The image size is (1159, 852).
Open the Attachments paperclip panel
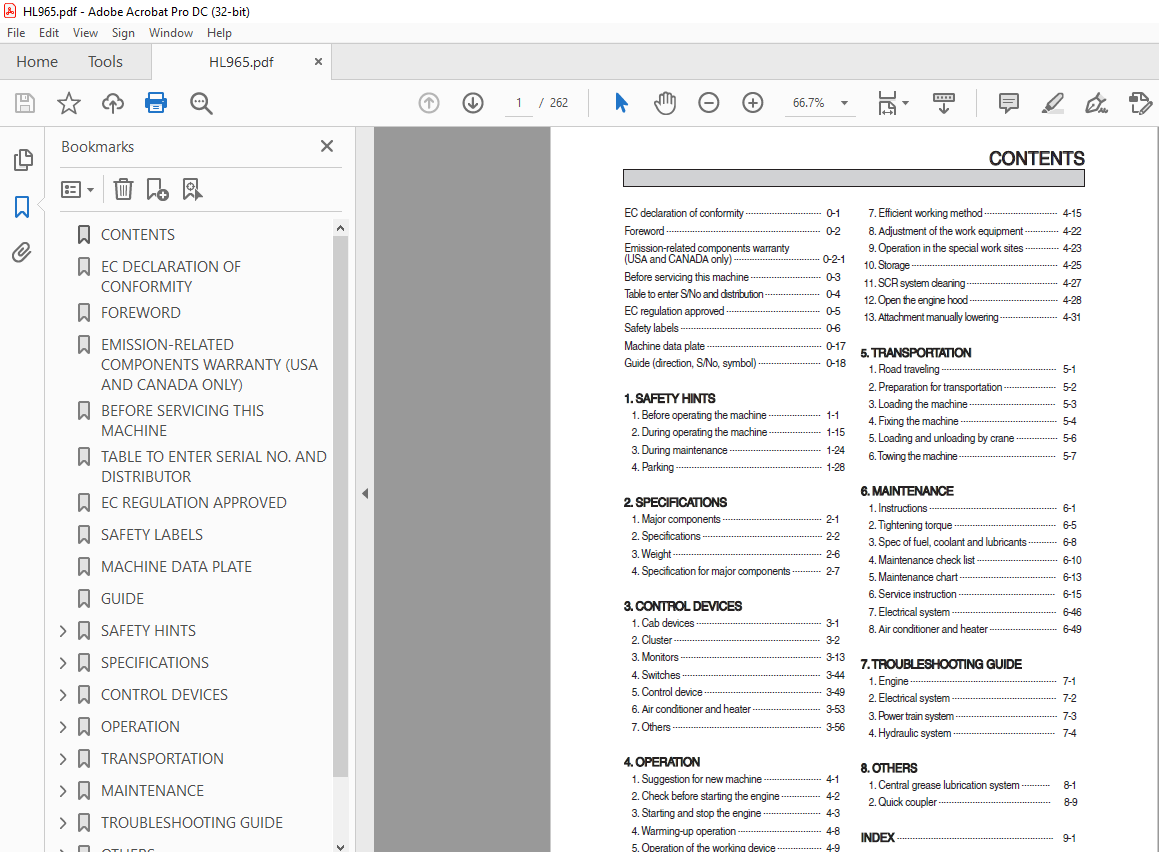pyautogui.click(x=22, y=253)
